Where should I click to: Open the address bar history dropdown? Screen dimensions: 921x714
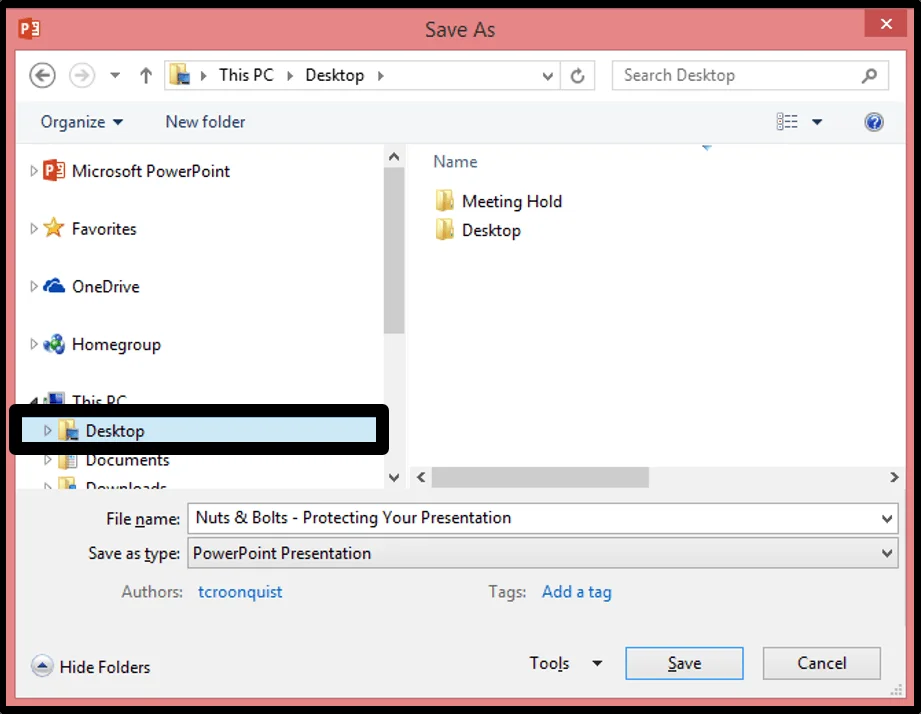click(x=547, y=76)
